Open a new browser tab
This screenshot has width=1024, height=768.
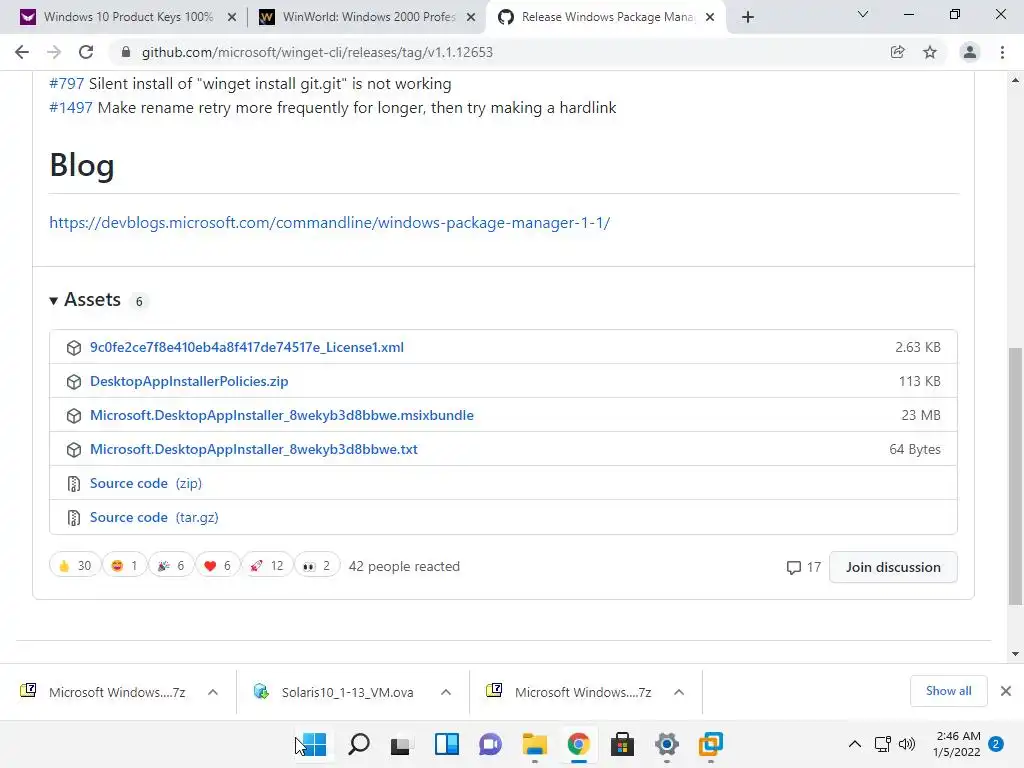point(748,17)
